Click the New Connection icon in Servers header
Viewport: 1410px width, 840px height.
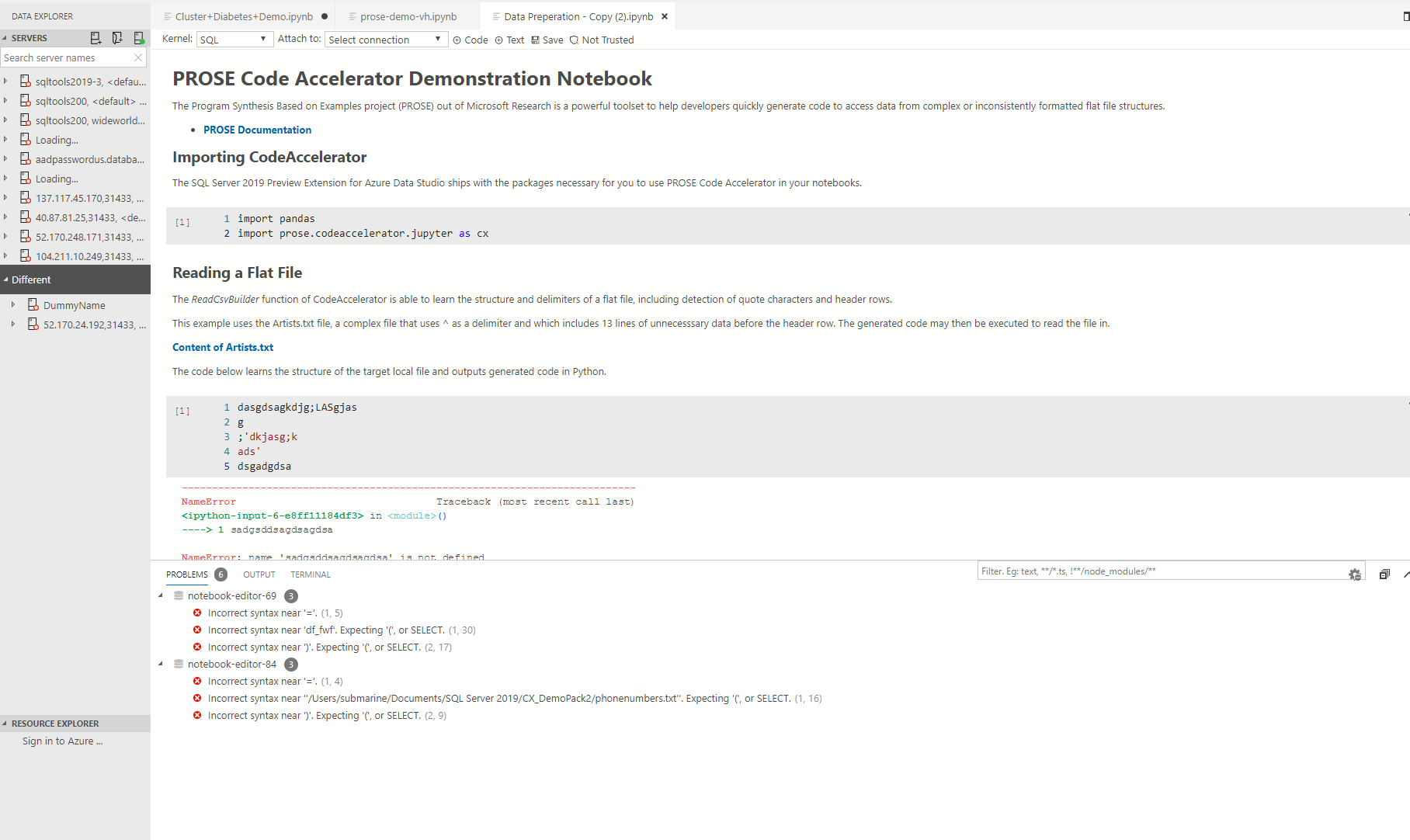click(96, 38)
